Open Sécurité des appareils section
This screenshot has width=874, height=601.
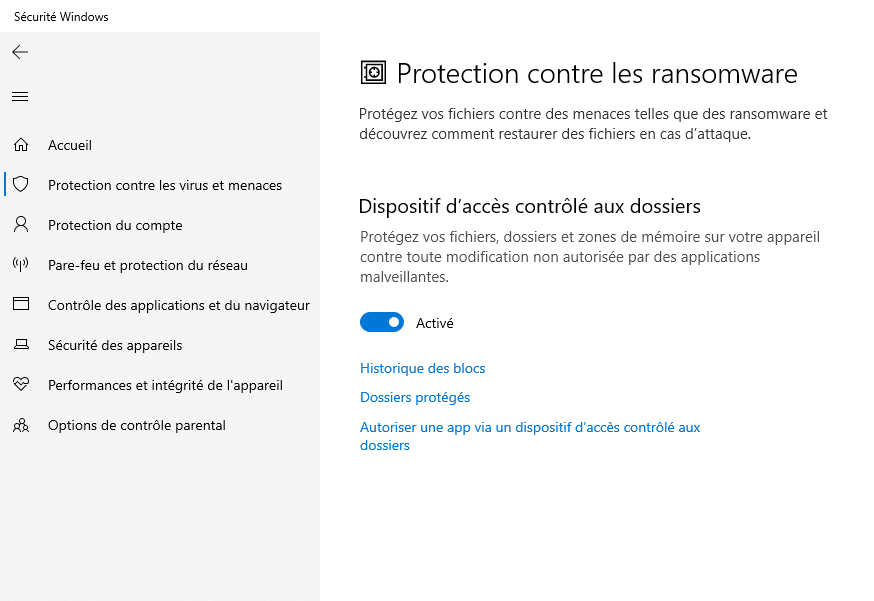(x=115, y=345)
